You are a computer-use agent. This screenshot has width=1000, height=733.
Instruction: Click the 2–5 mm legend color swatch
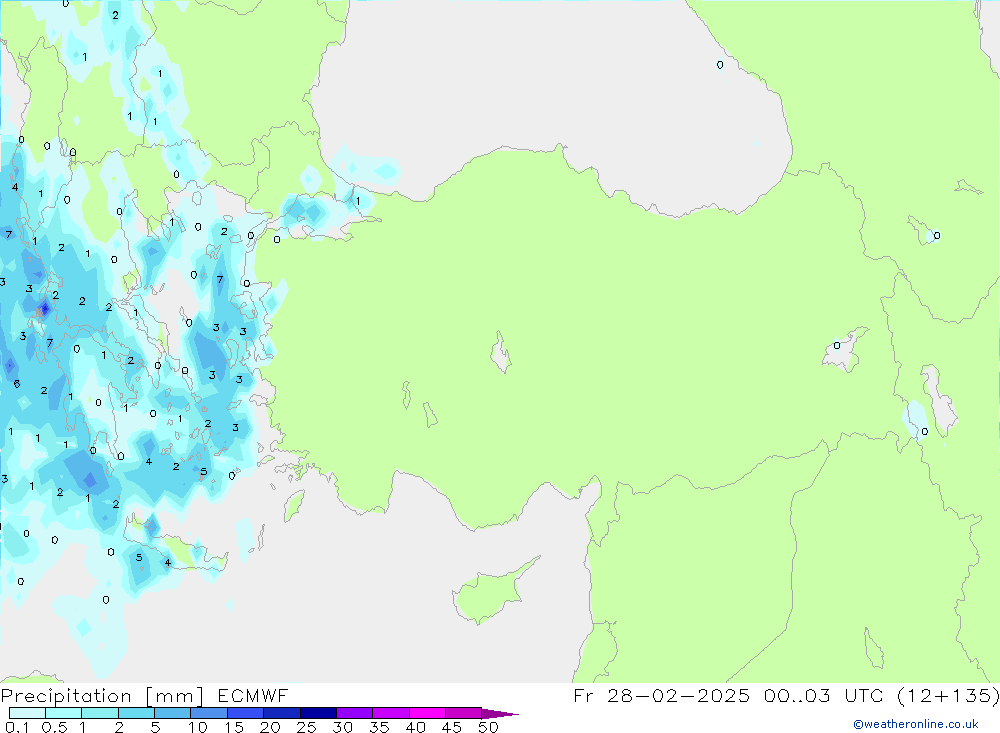pyautogui.click(x=136, y=713)
